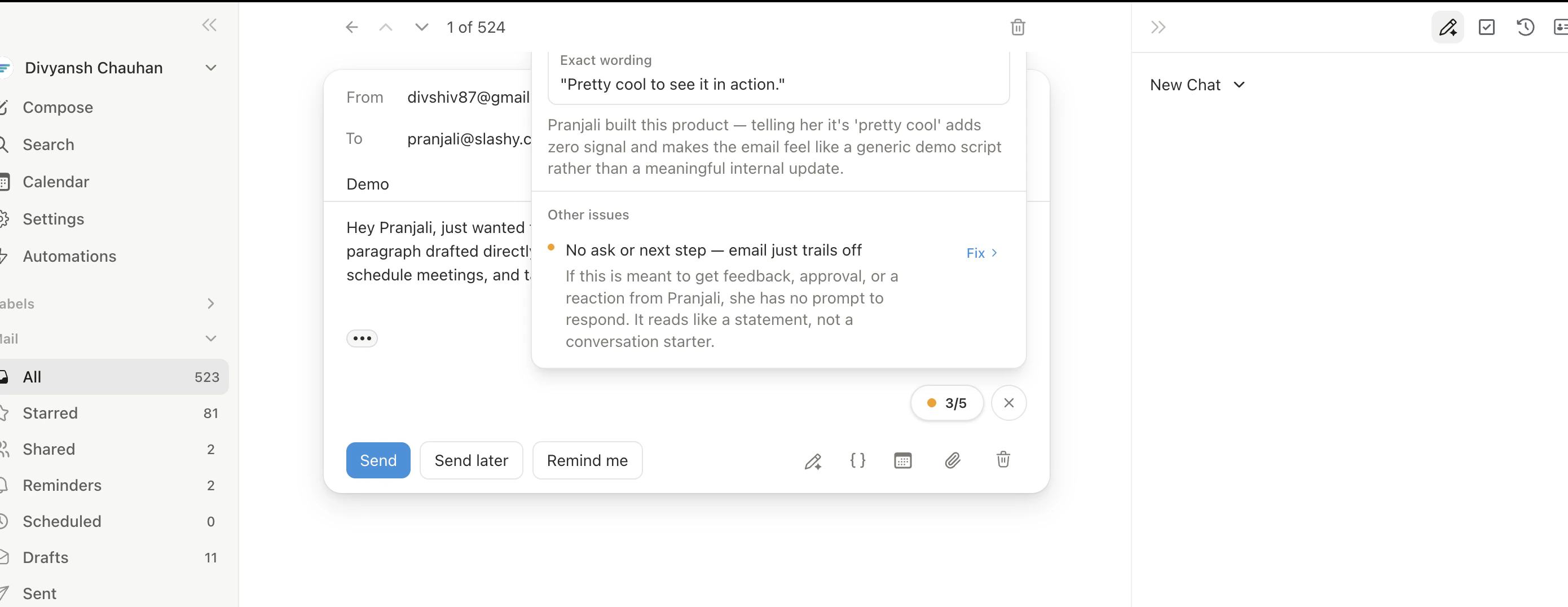This screenshot has width=1568, height=607.
Task: Click the quoted text "Pretty cool to see it in action."
Action: pyautogui.click(x=672, y=85)
